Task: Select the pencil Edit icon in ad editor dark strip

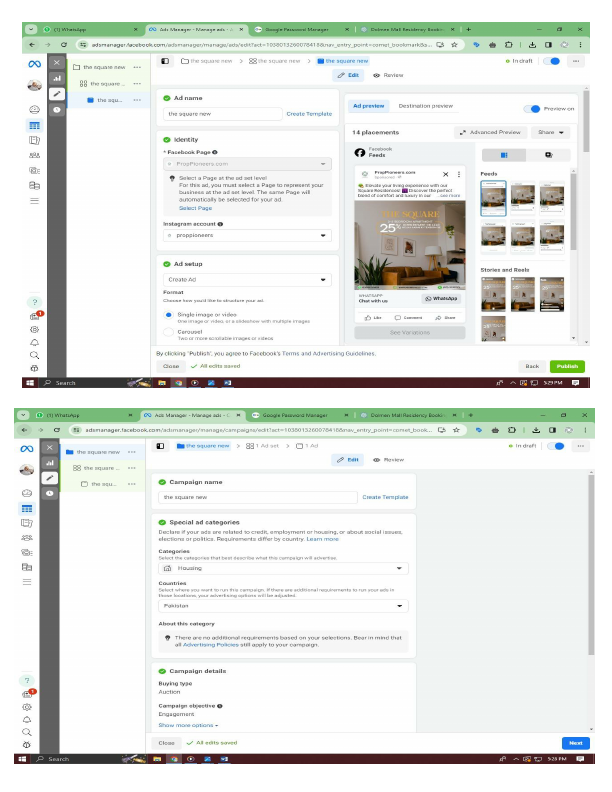Action: pos(57,93)
